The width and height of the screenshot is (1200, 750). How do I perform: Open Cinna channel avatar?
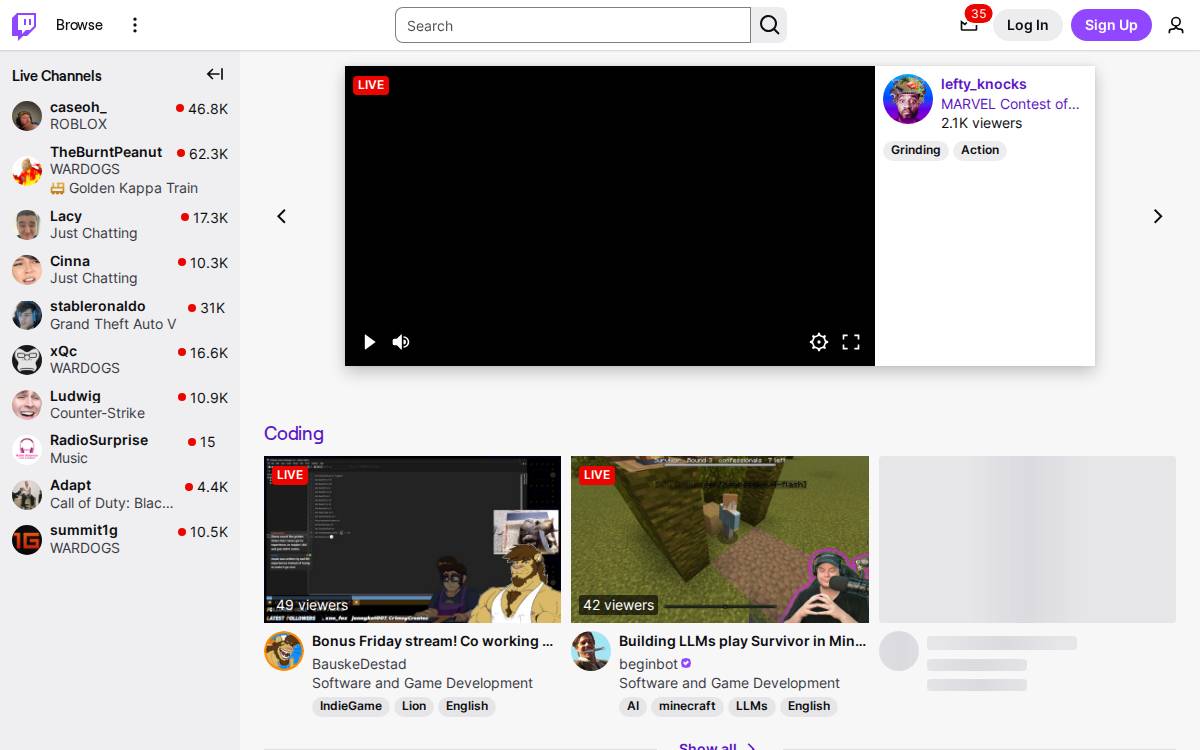point(27,270)
